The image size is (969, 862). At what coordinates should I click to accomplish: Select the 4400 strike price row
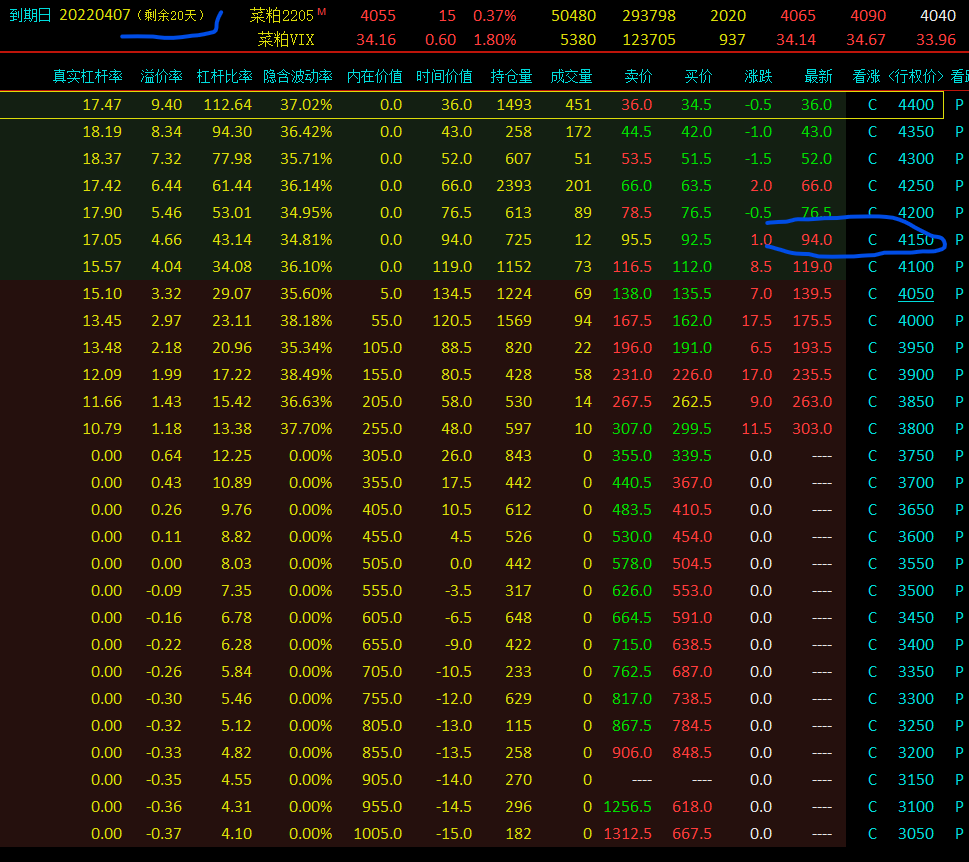(915, 105)
